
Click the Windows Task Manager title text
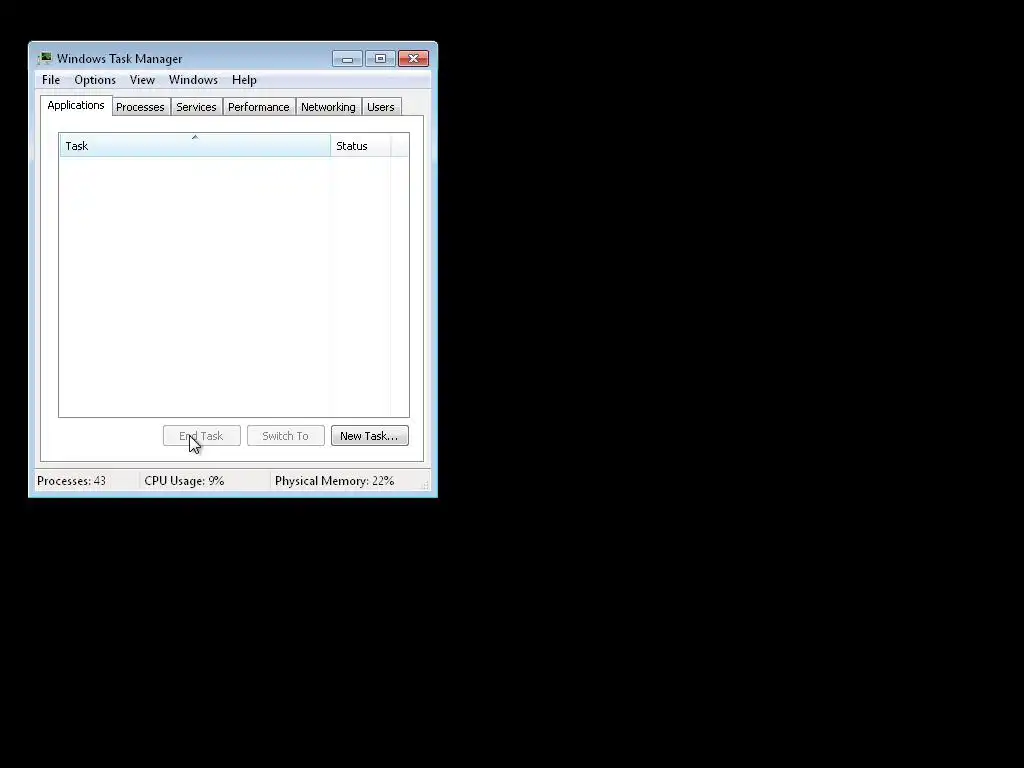pyautogui.click(x=120, y=59)
